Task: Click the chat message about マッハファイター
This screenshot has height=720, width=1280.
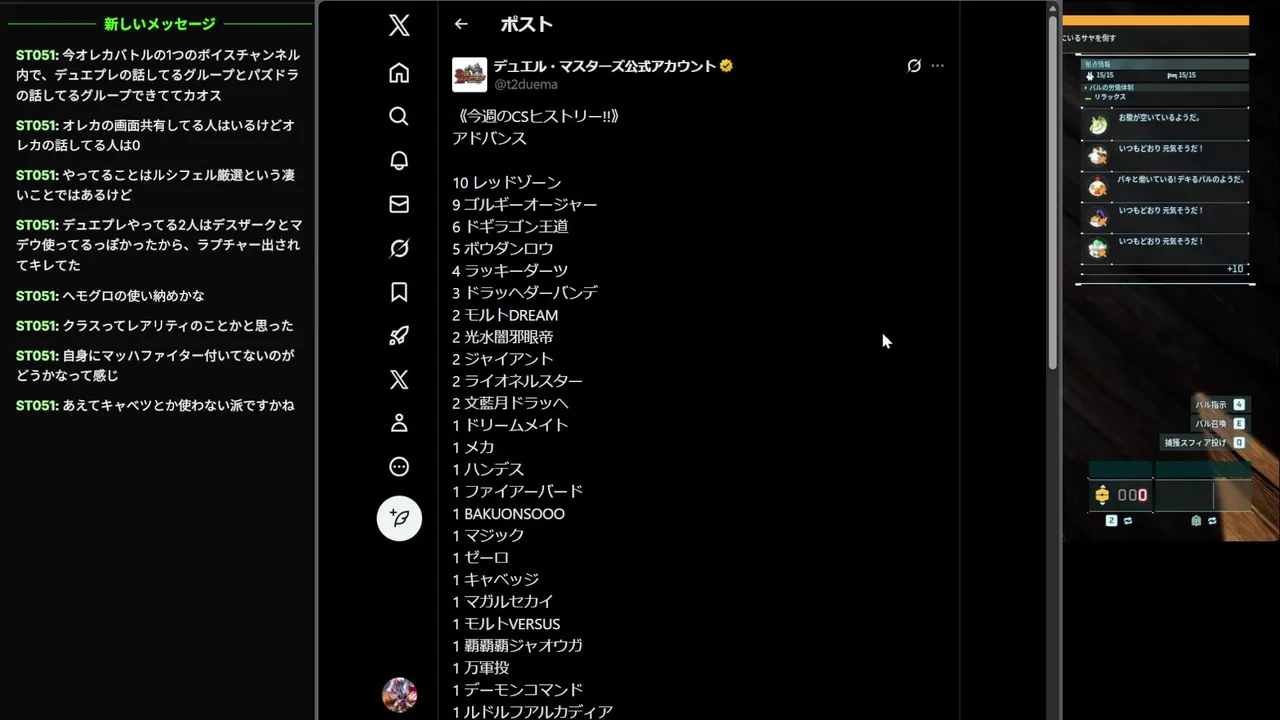Action: tap(155, 366)
